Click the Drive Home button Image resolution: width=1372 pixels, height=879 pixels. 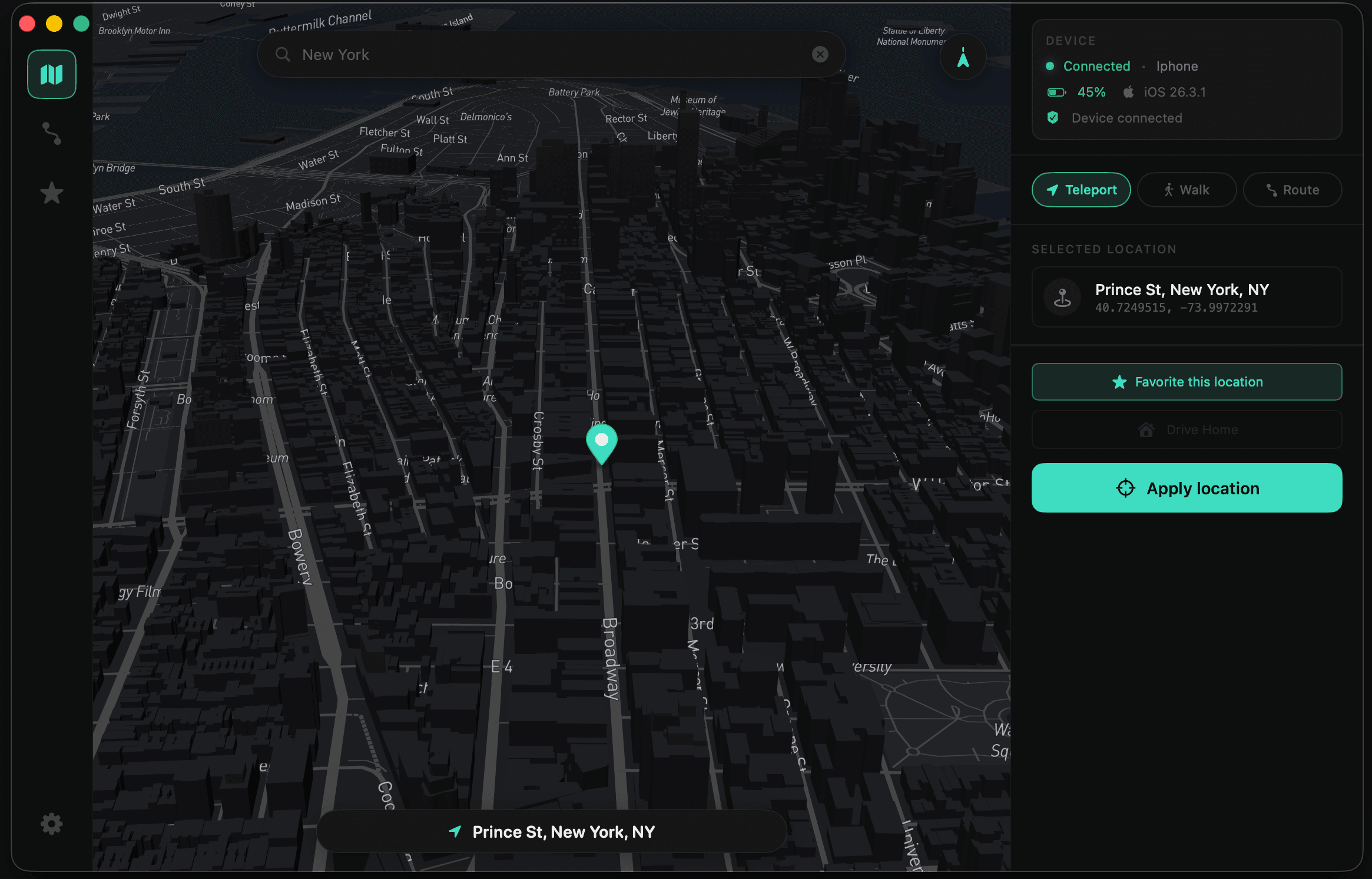tap(1187, 429)
